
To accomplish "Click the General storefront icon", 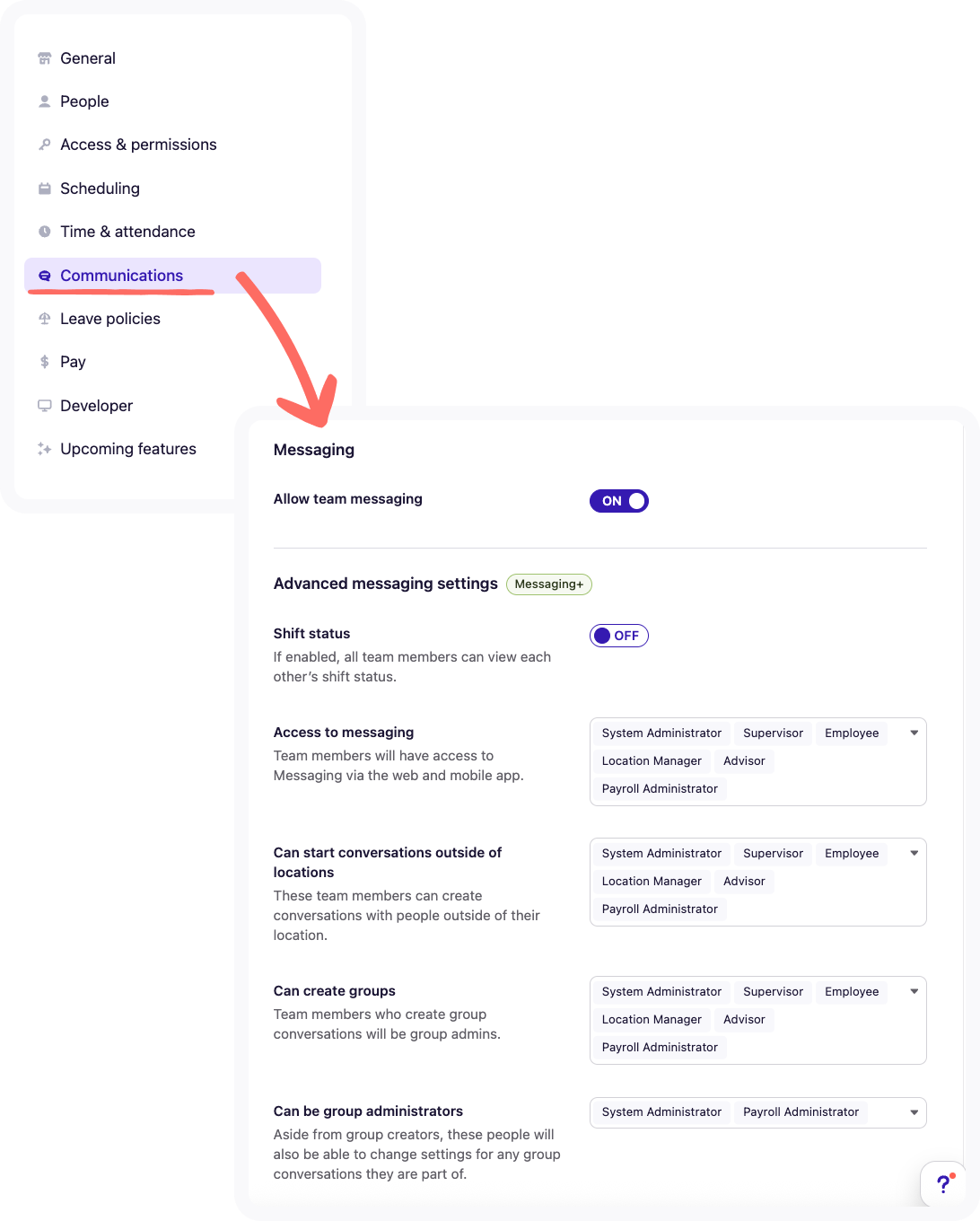I will tap(44, 58).
